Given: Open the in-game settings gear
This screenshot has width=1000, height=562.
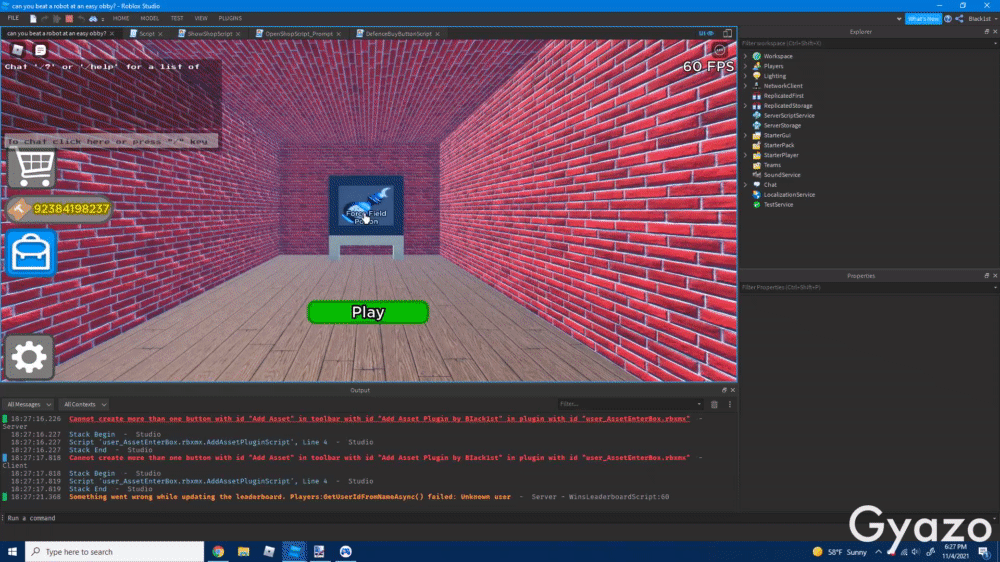Looking at the screenshot, I should [29, 357].
